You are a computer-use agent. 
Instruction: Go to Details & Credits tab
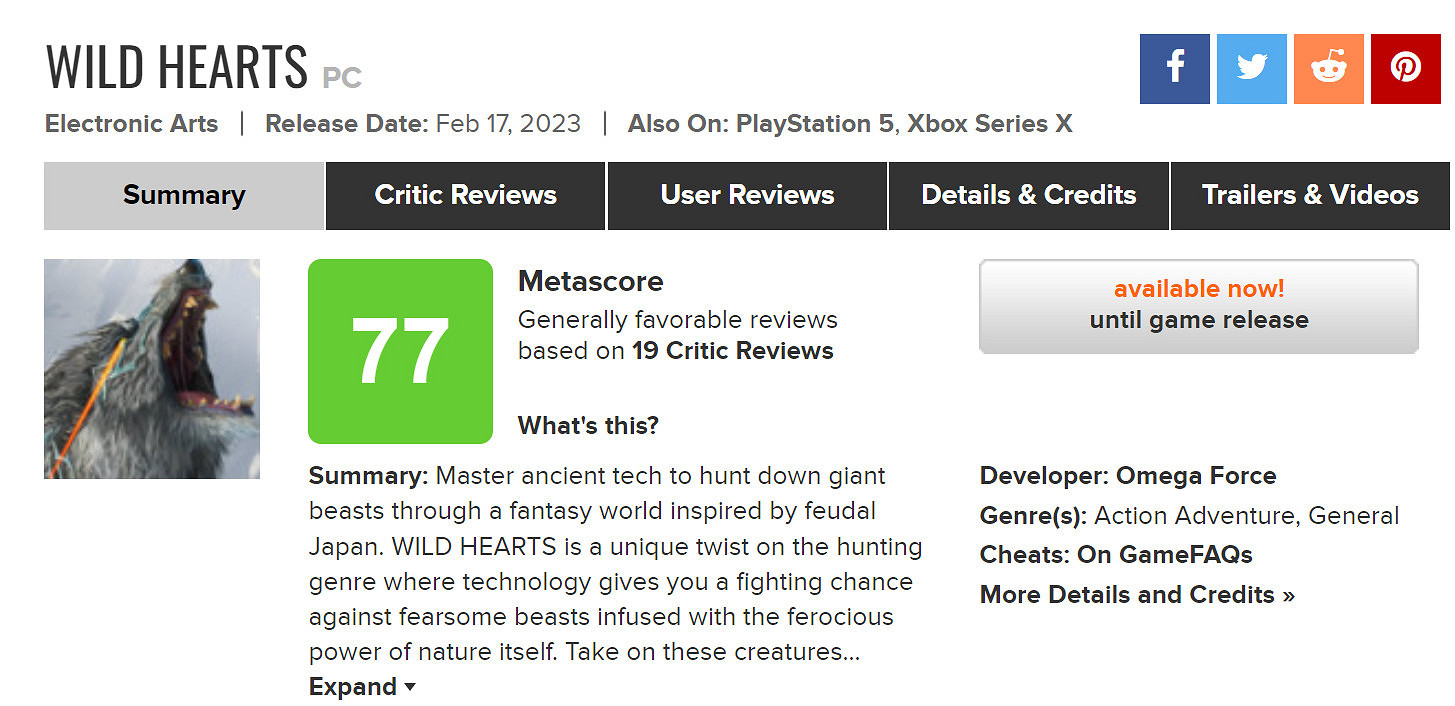[x=1028, y=195]
